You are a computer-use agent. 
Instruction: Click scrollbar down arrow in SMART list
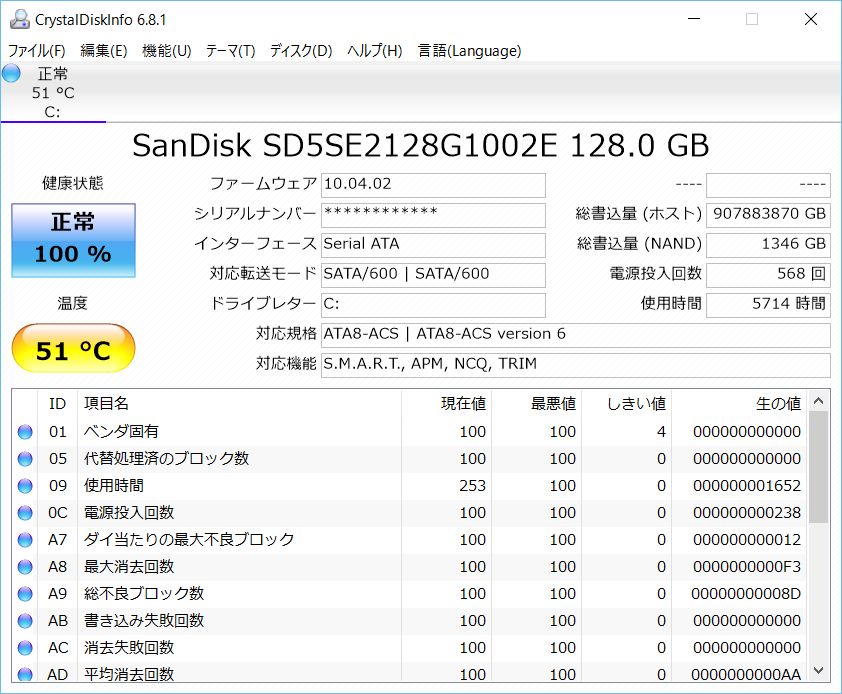click(x=819, y=671)
